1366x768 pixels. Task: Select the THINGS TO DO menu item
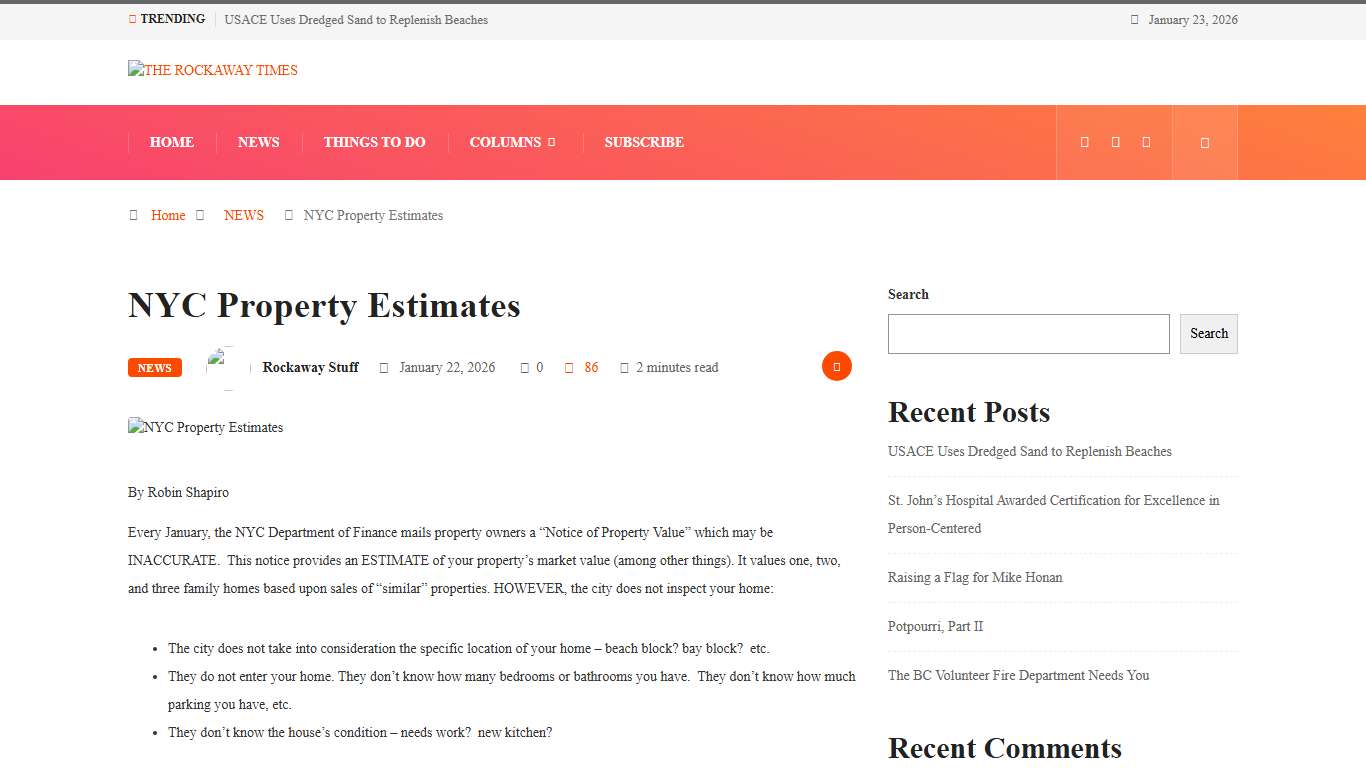point(374,142)
